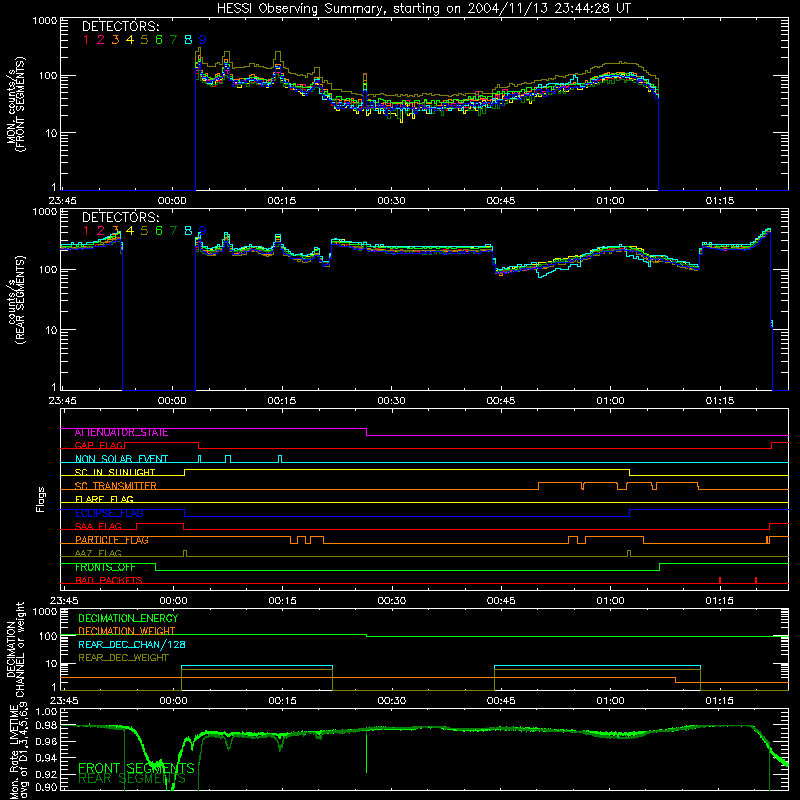The height and width of the screenshot is (800, 800).
Task: Click green detector 6 legend number in front segments panel
Action: pyautogui.click(x=159, y=40)
